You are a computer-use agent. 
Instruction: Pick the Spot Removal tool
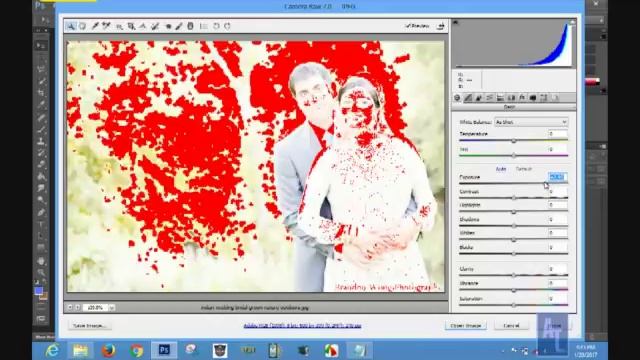pyautogui.click(x=155, y=26)
